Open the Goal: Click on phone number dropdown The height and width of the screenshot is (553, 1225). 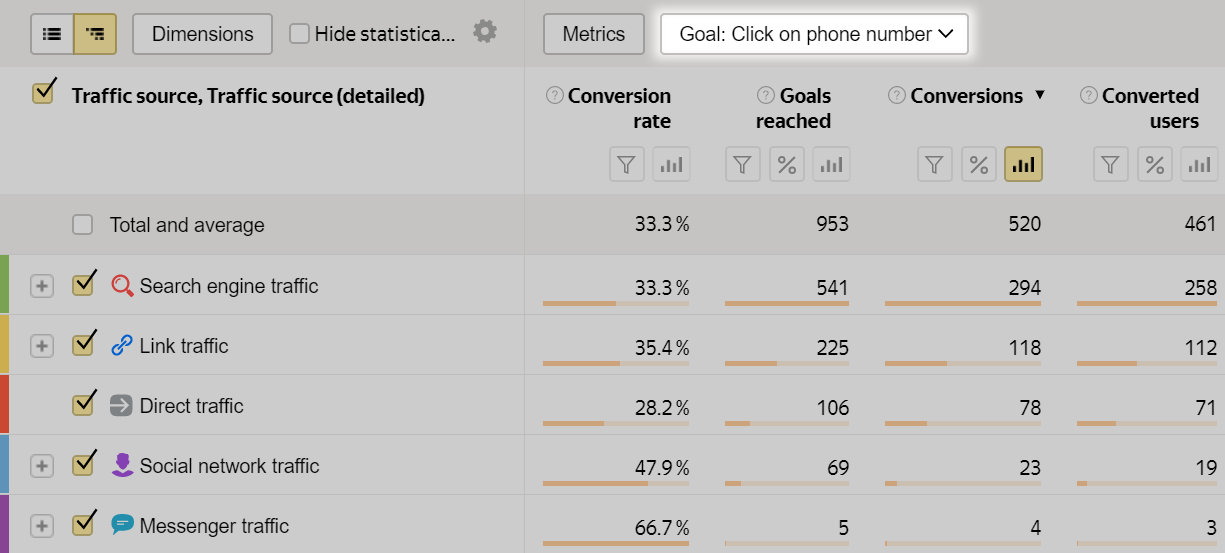pyautogui.click(x=814, y=34)
